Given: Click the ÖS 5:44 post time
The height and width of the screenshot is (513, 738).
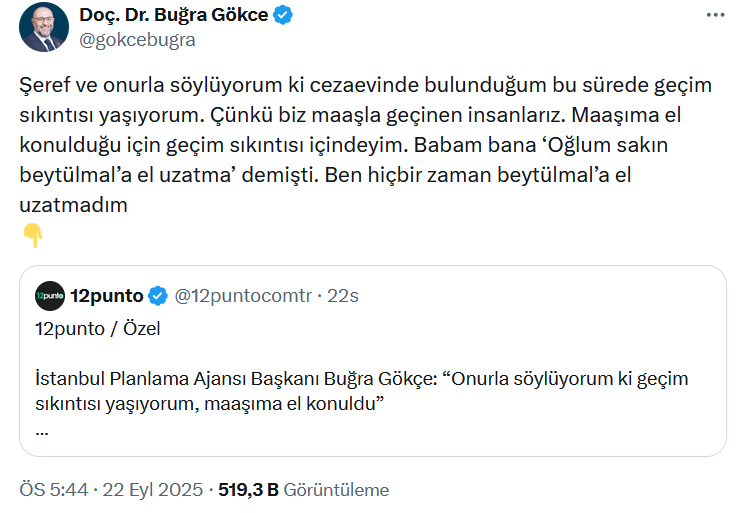Looking at the screenshot, I should click(x=53, y=490).
